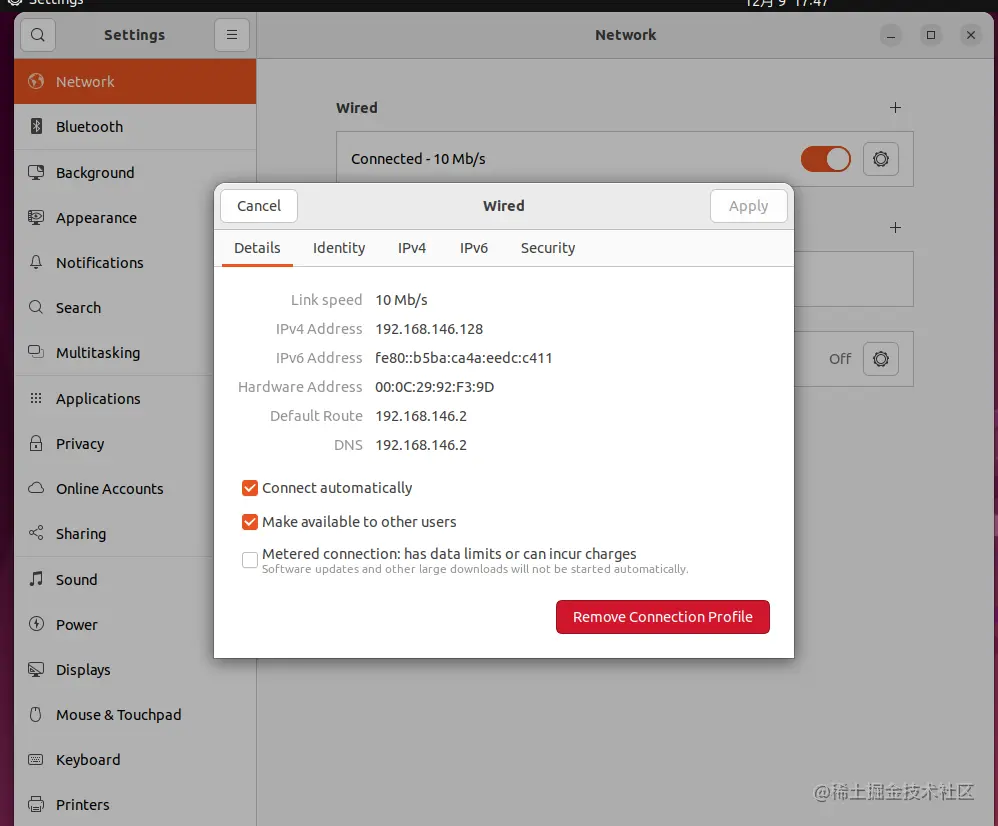Image resolution: width=998 pixels, height=826 pixels.
Task: Uncheck Connect automatically checkbox
Action: (x=250, y=488)
